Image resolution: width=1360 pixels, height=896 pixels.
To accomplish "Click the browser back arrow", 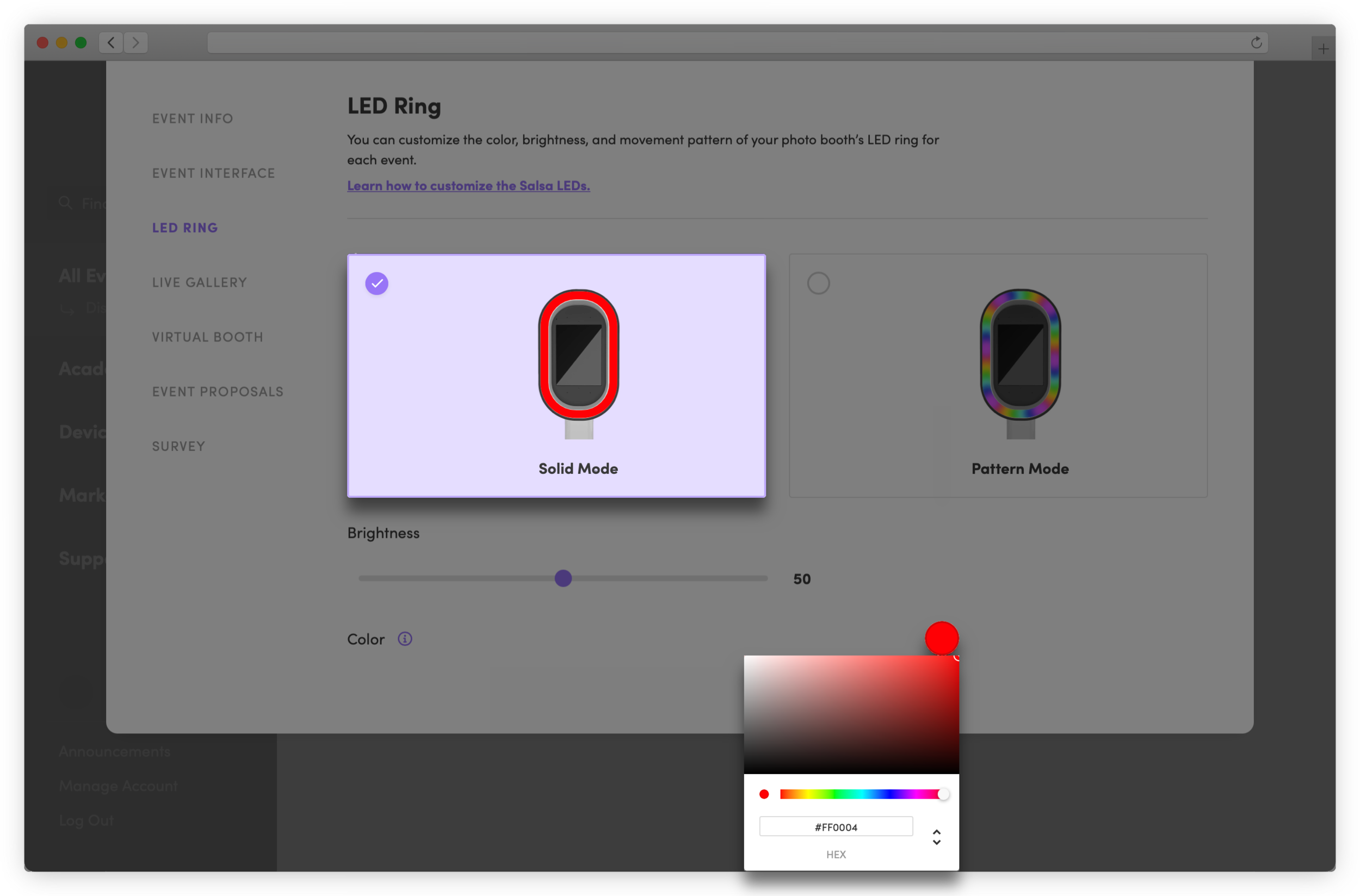I will (x=111, y=42).
